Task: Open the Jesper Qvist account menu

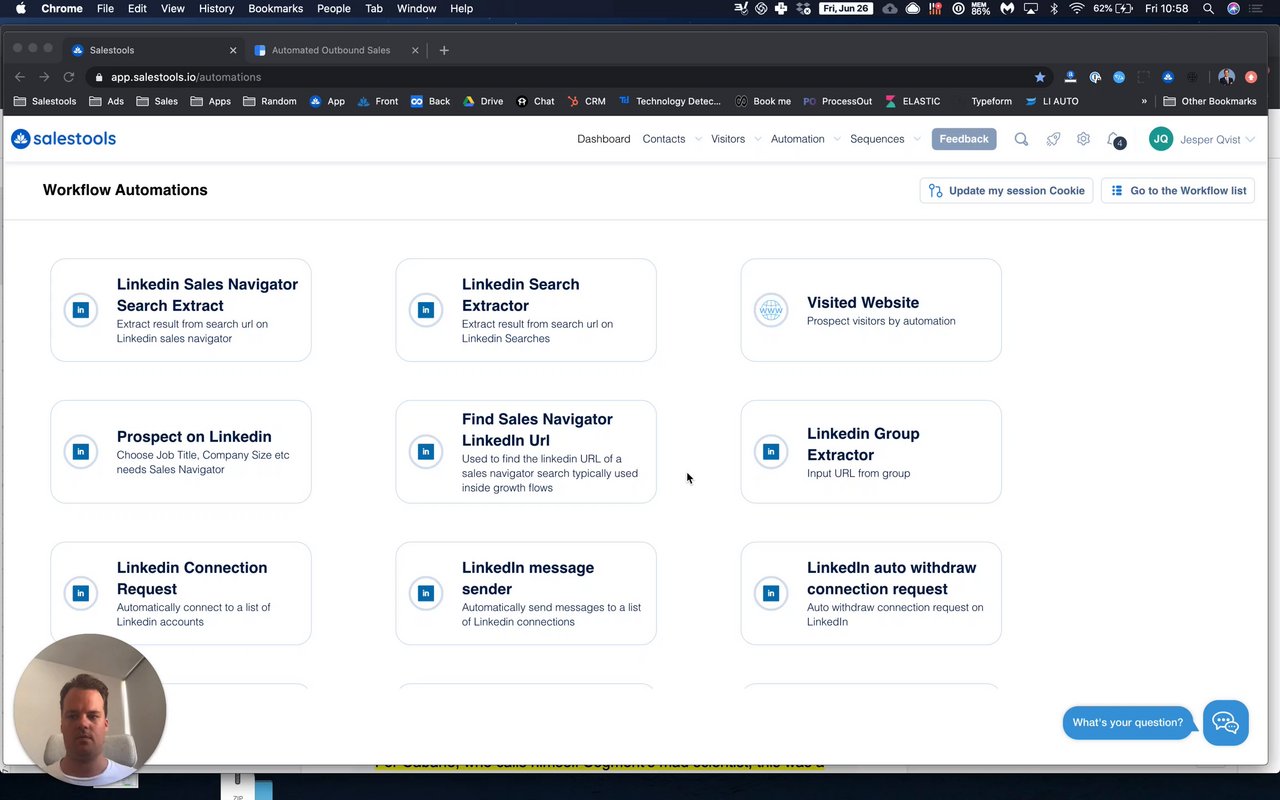Action: pyautogui.click(x=1202, y=139)
